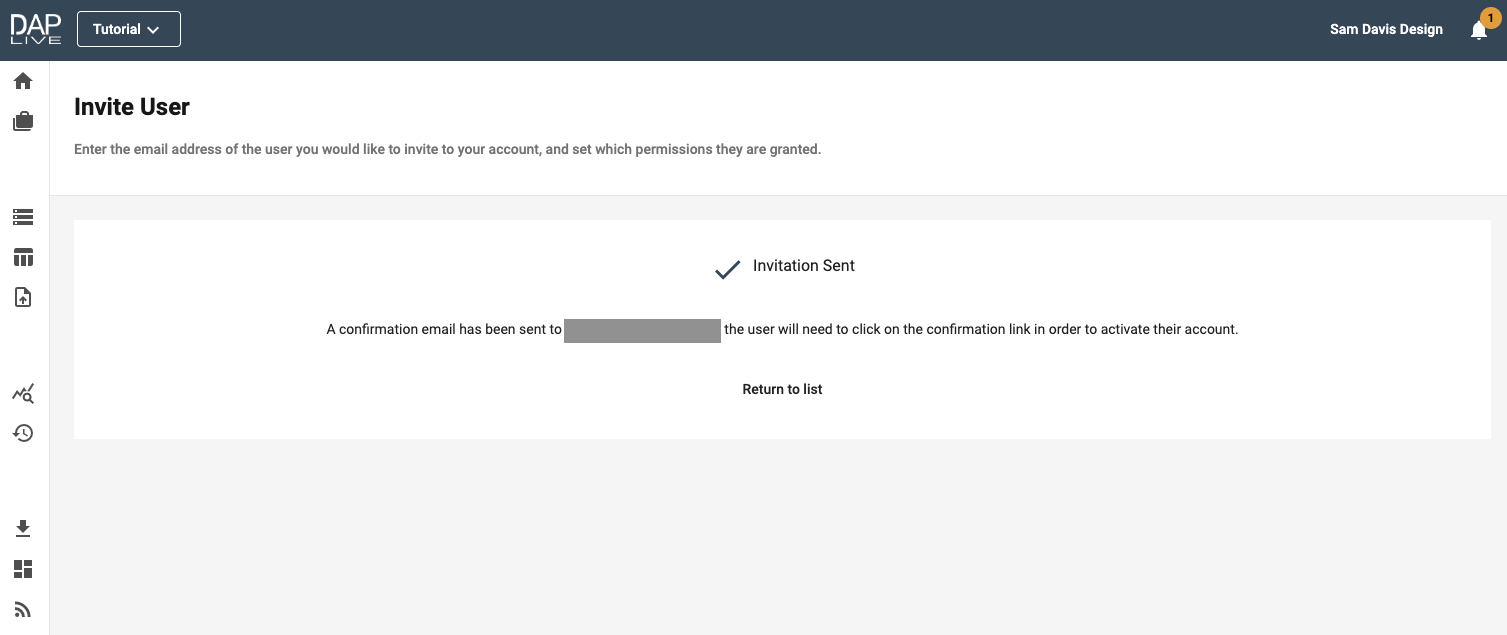This screenshot has width=1507, height=635.
Task: Open the Sam Davis Design account menu
Action: coord(1385,30)
